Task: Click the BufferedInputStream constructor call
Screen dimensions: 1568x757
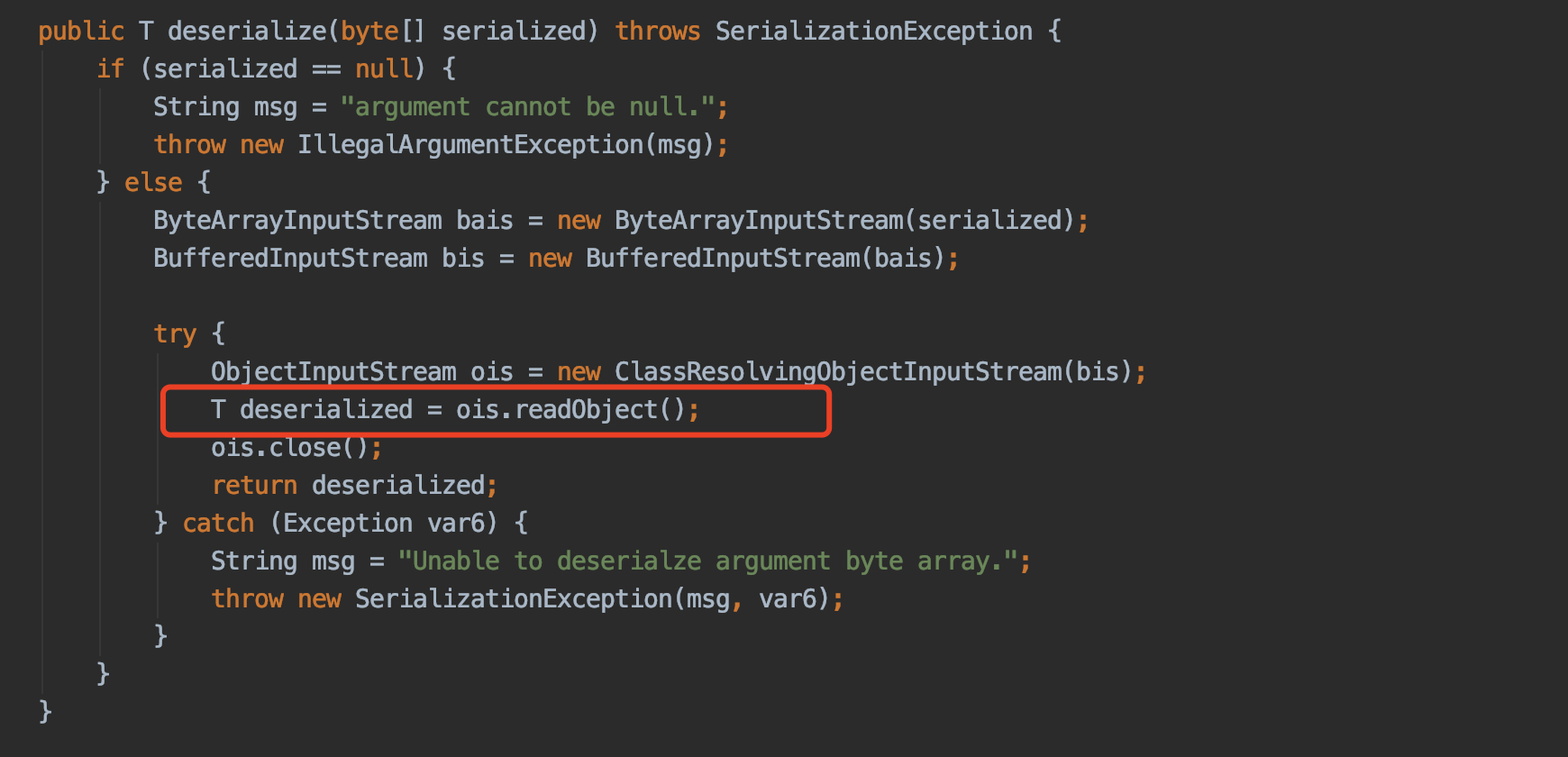Action: (723, 259)
